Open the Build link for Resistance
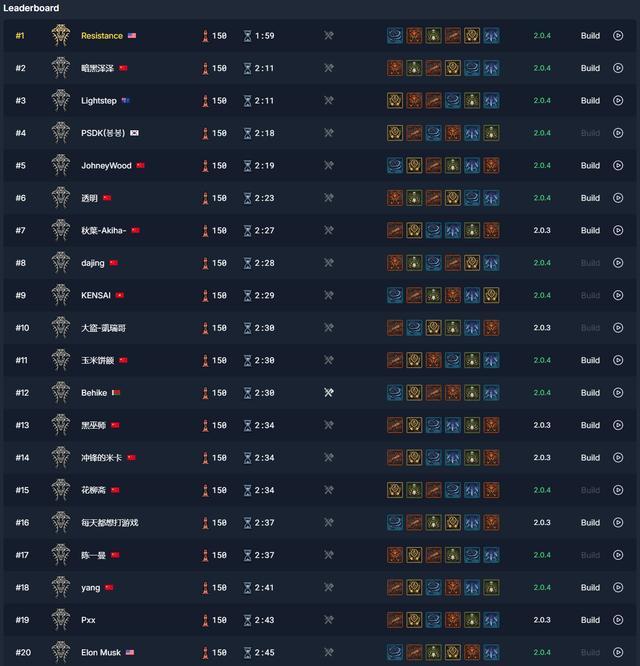Viewport: 640px width, 666px height. point(590,36)
